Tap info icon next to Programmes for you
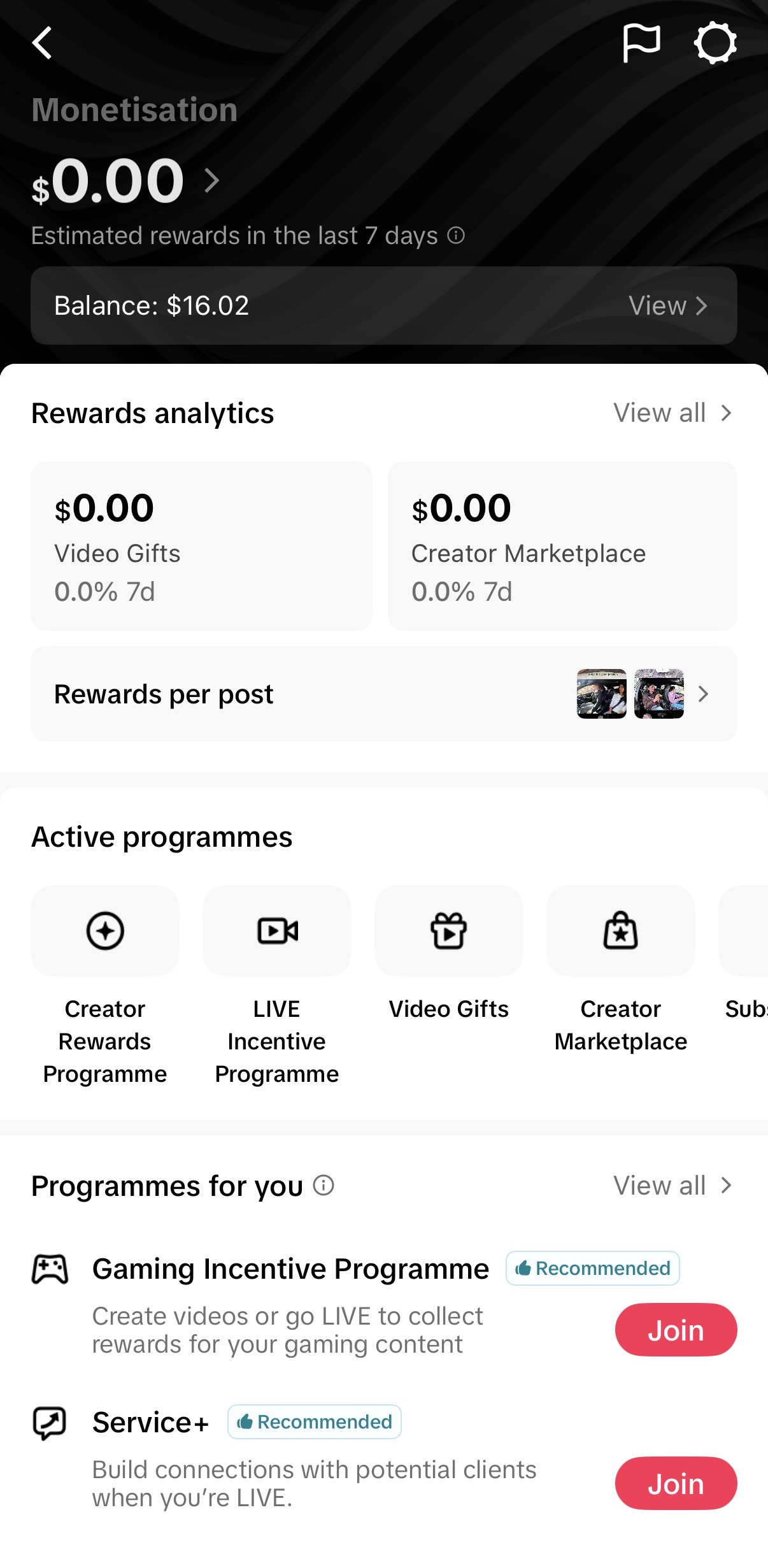The height and width of the screenshot is (1568, 768). point(324,1185)
